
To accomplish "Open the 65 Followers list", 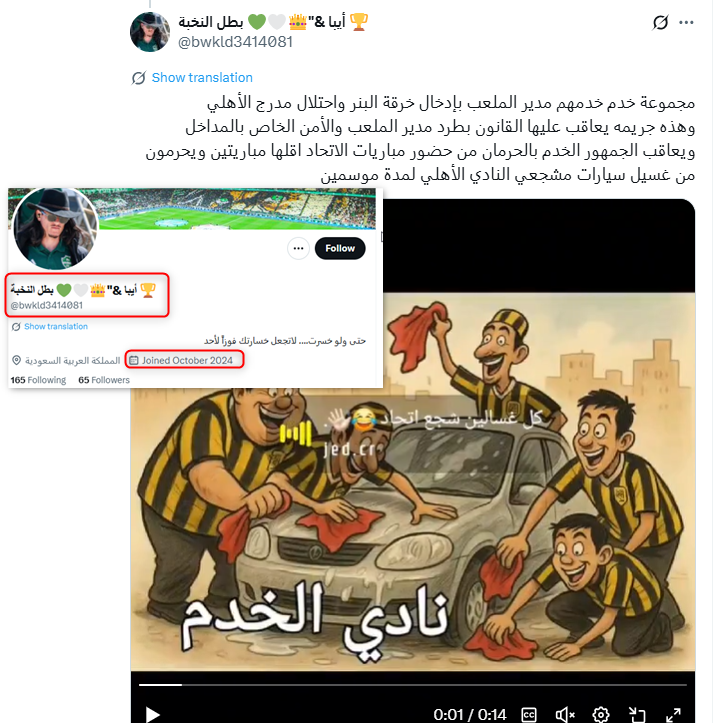I will (x=104, y=380).
